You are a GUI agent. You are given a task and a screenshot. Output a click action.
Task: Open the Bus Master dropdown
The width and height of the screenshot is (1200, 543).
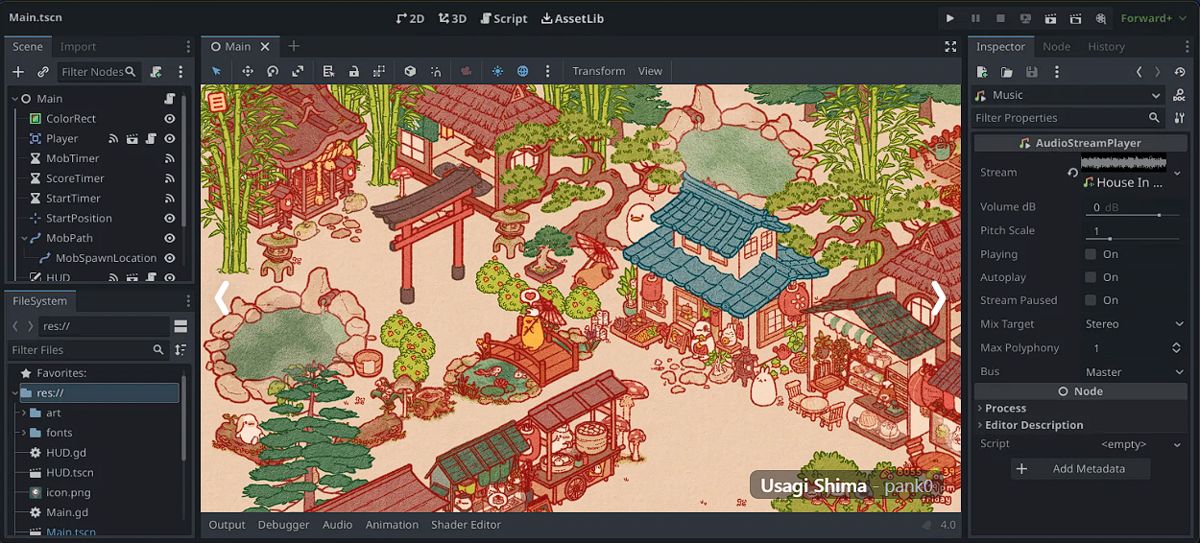coord(1134,372)
